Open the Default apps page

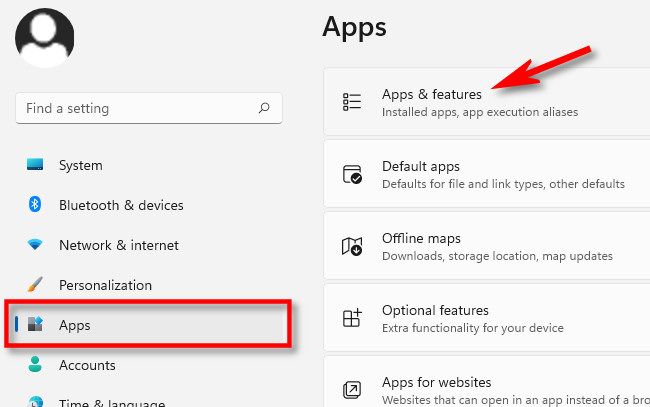[x=487, y=174]
